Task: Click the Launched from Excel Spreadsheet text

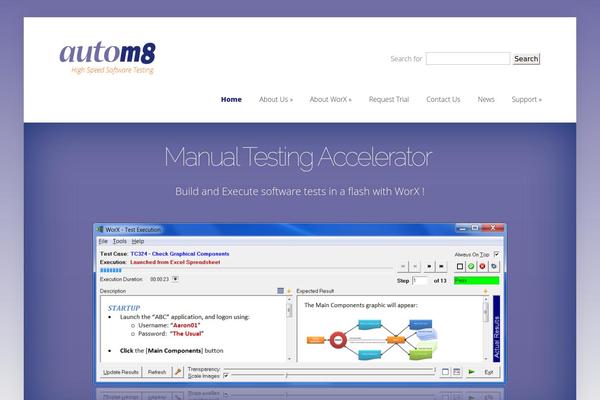Action: point(175,262)
